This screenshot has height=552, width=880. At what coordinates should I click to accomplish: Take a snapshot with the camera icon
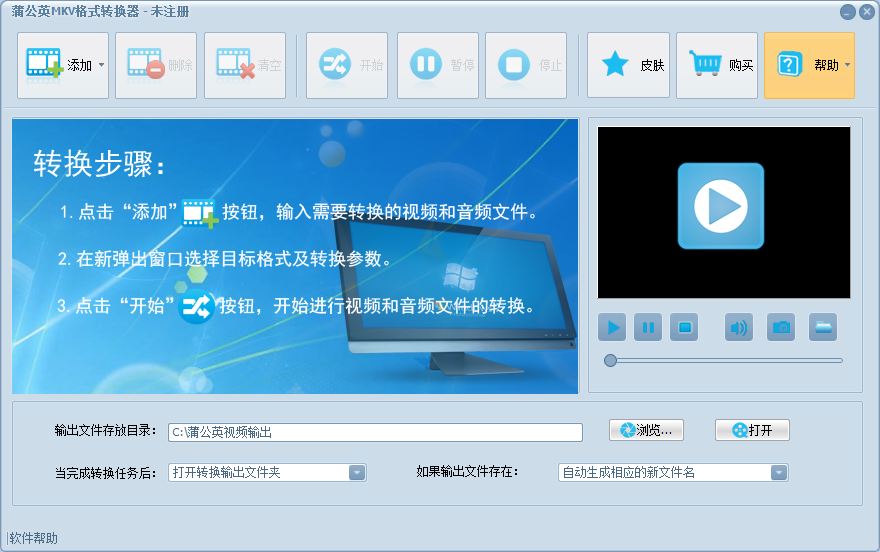pos(781,327)
